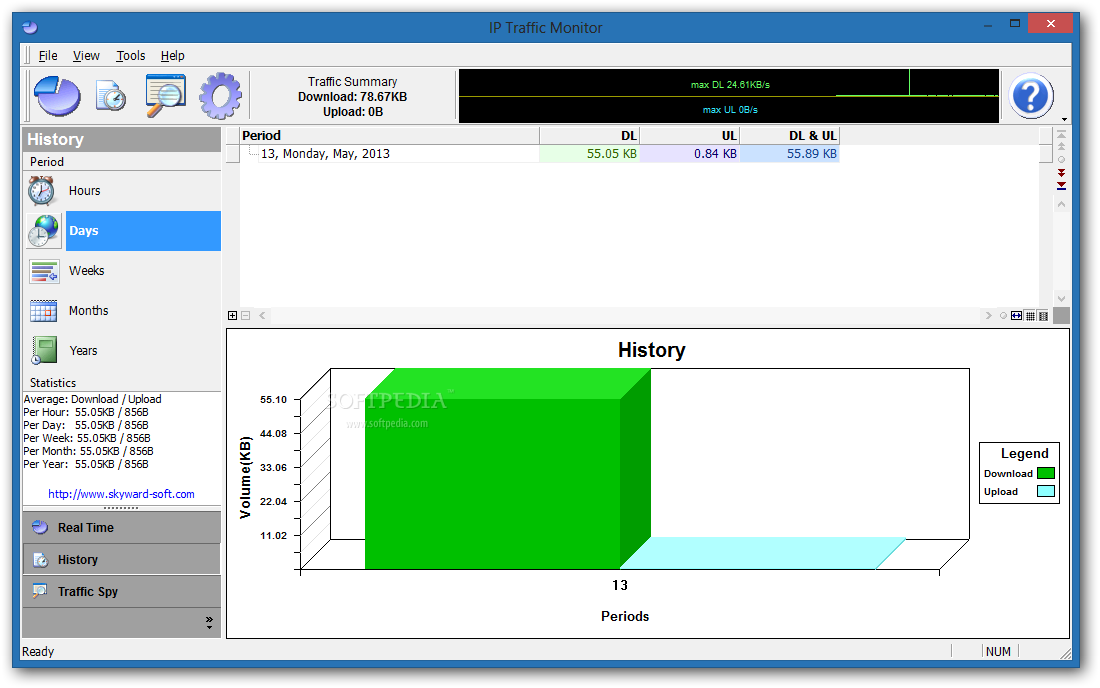1100x688 pixels.
Task: Click Download green legend swatch
Action: point(1046,473)
